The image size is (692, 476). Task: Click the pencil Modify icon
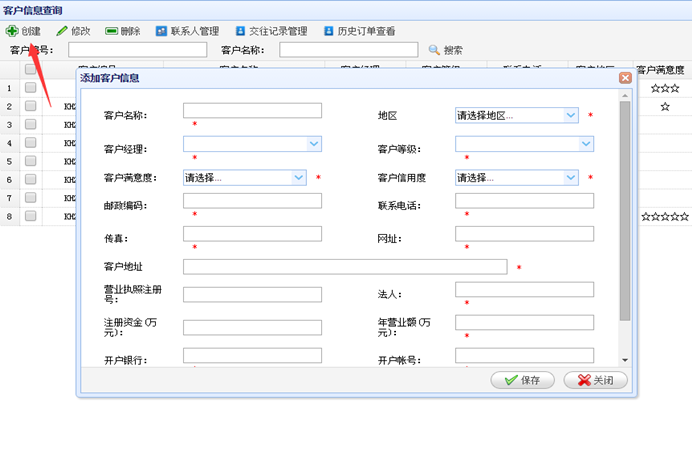click(62, 31)
